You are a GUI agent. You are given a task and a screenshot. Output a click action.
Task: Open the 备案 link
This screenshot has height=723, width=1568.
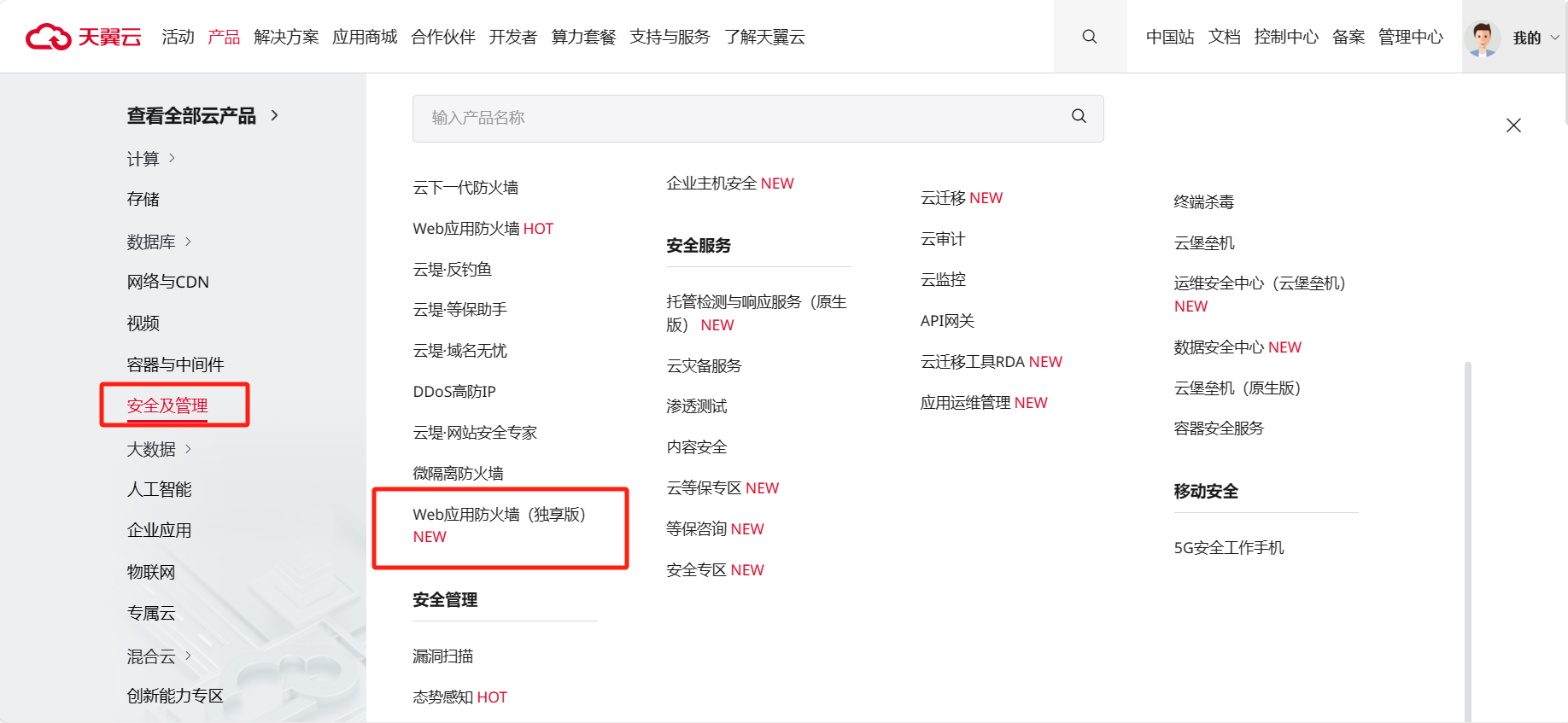pos(1349,37)
